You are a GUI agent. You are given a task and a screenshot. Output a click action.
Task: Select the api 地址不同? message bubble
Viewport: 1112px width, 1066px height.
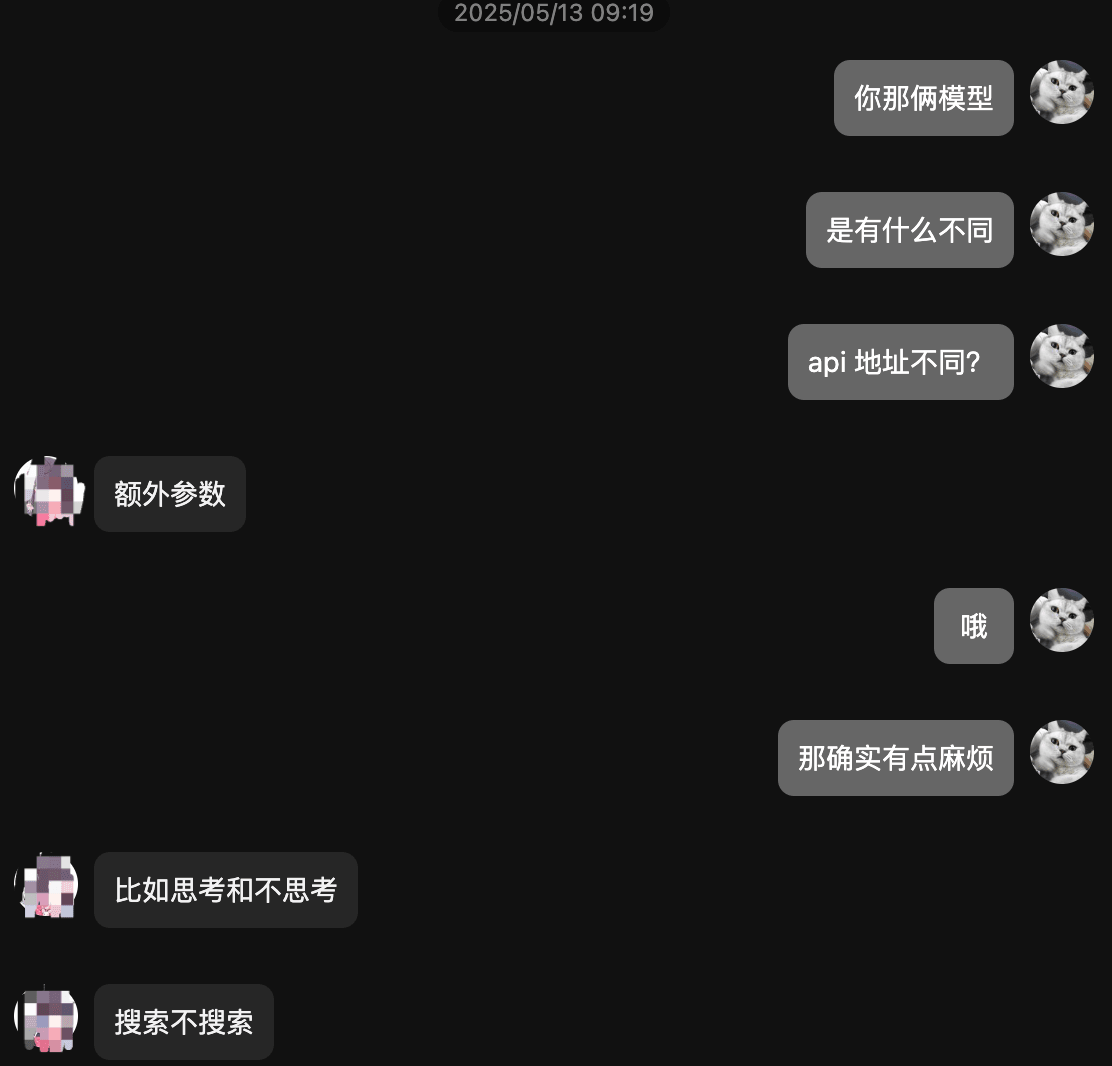point(901,362)
